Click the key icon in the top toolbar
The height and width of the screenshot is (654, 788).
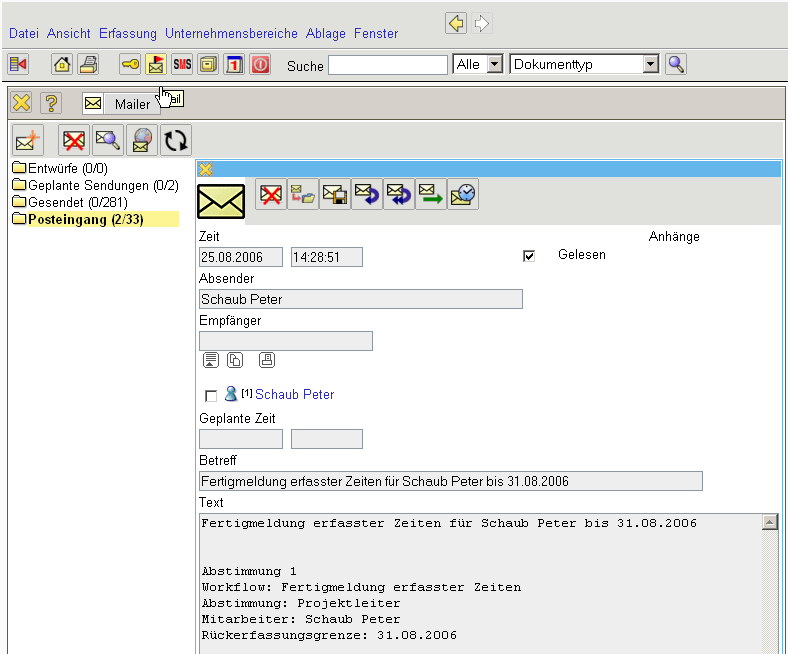[130, 65]
